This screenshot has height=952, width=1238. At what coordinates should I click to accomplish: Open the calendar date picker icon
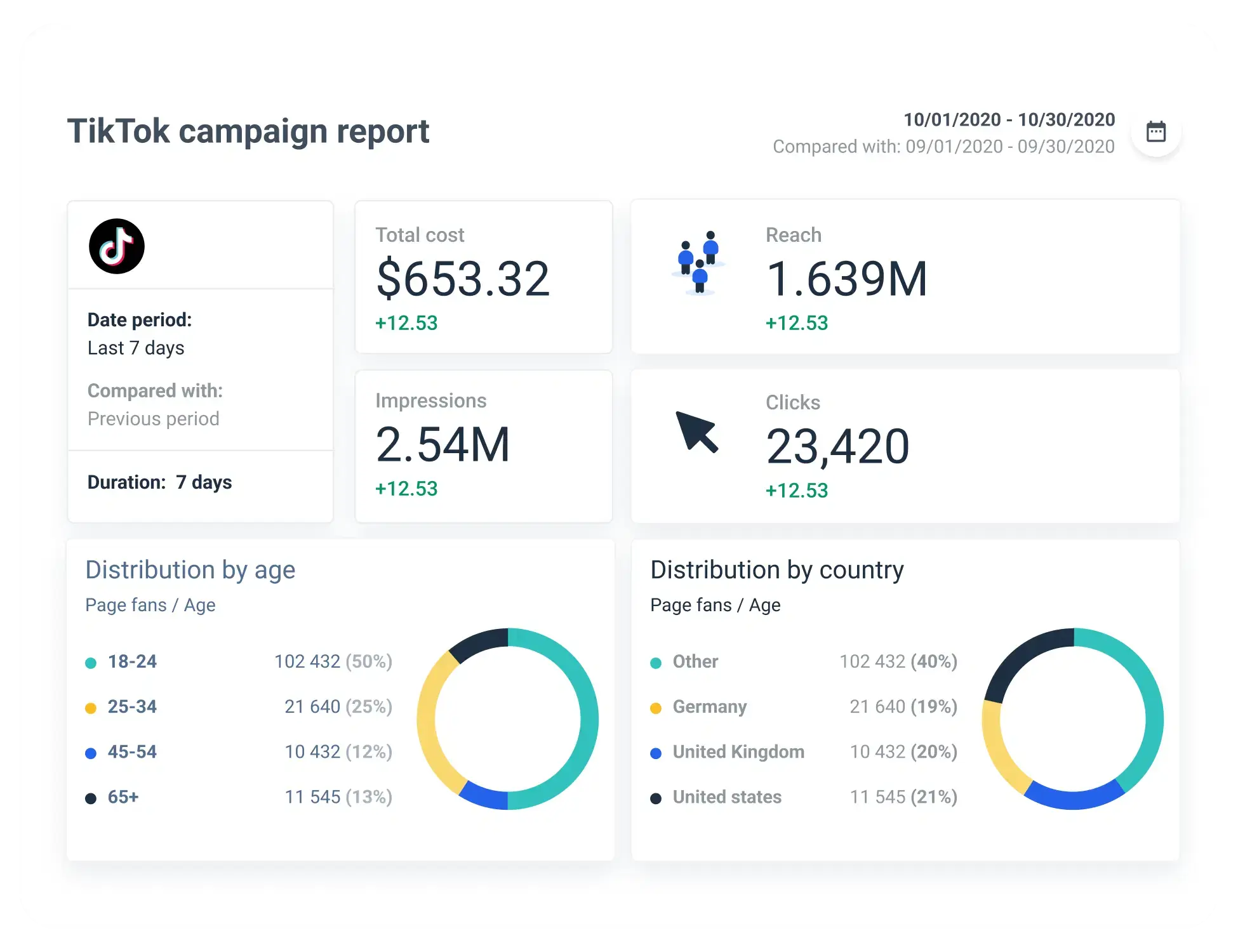[1155, 131]
